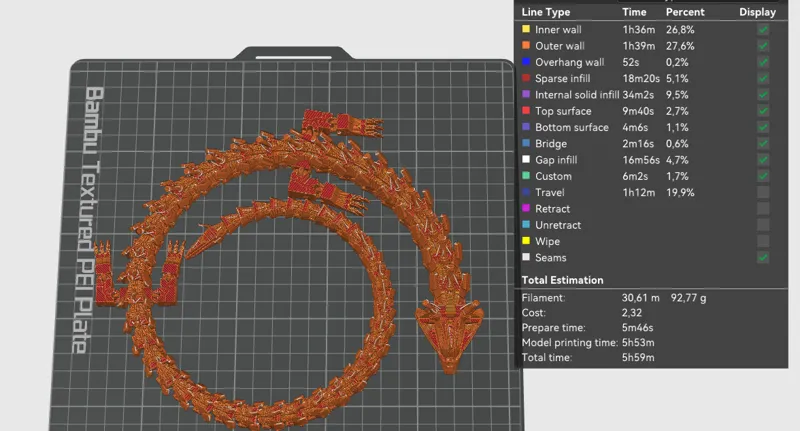Select the Bridge label
Screen dimensions: 800x431
point(551,144)
